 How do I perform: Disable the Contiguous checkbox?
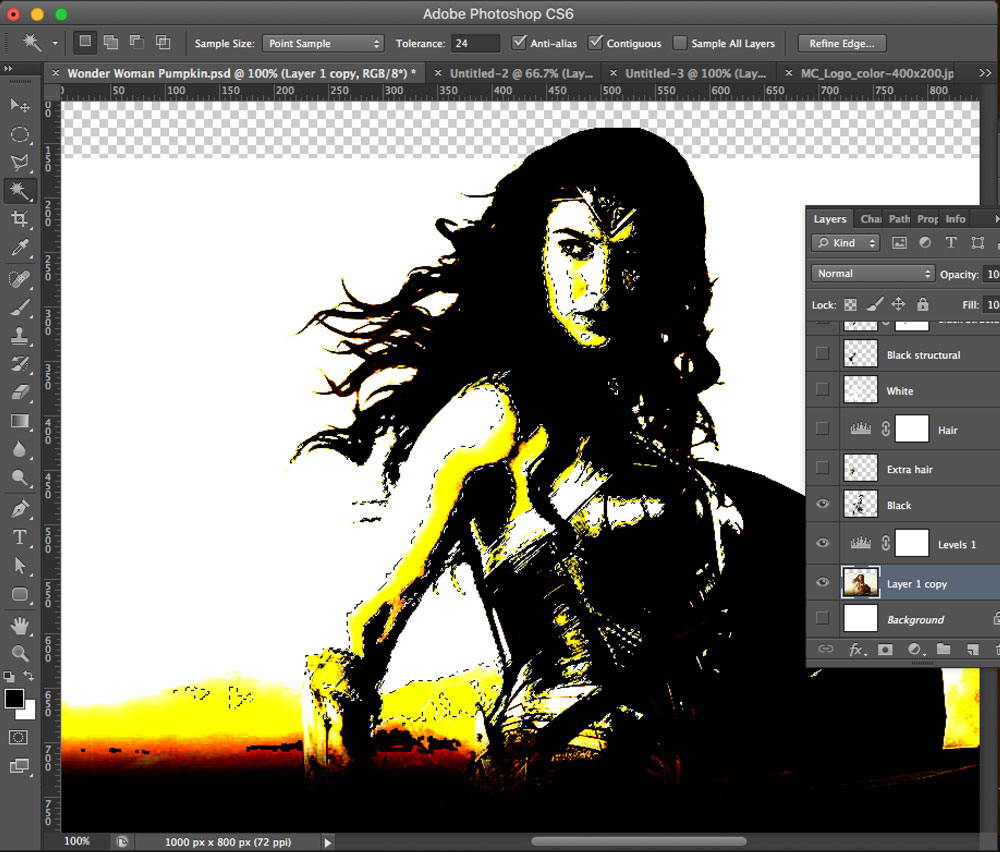coord(596,43)
